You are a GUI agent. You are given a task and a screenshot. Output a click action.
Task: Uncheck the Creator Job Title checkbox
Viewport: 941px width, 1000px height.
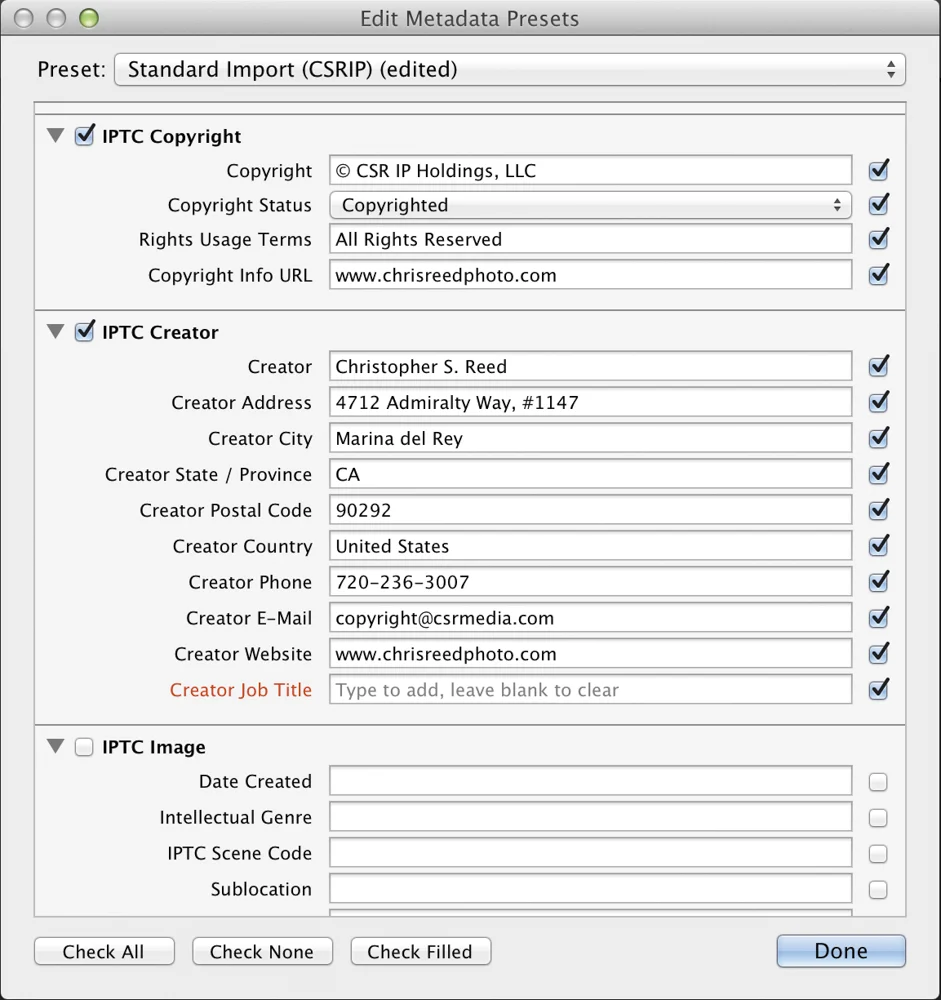click(878, 689)
